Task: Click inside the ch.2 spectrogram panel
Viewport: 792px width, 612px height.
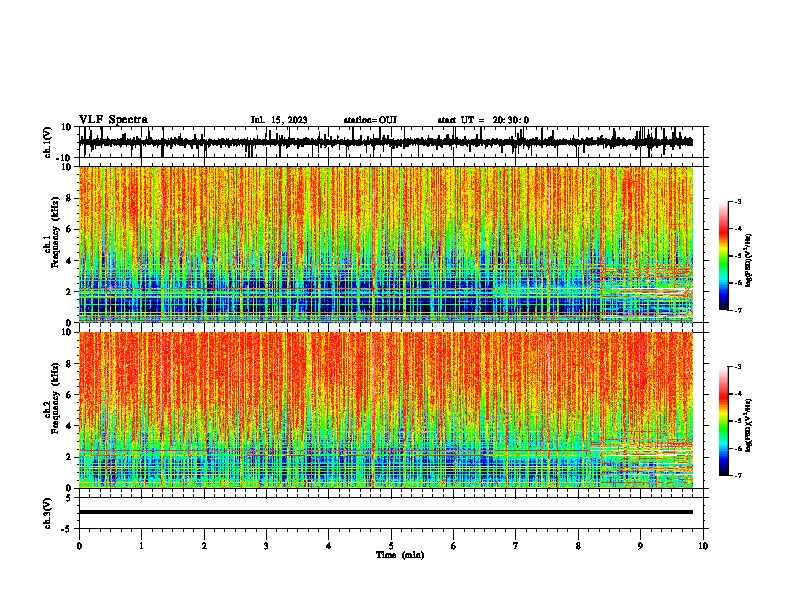Action: tap(386, 410)
